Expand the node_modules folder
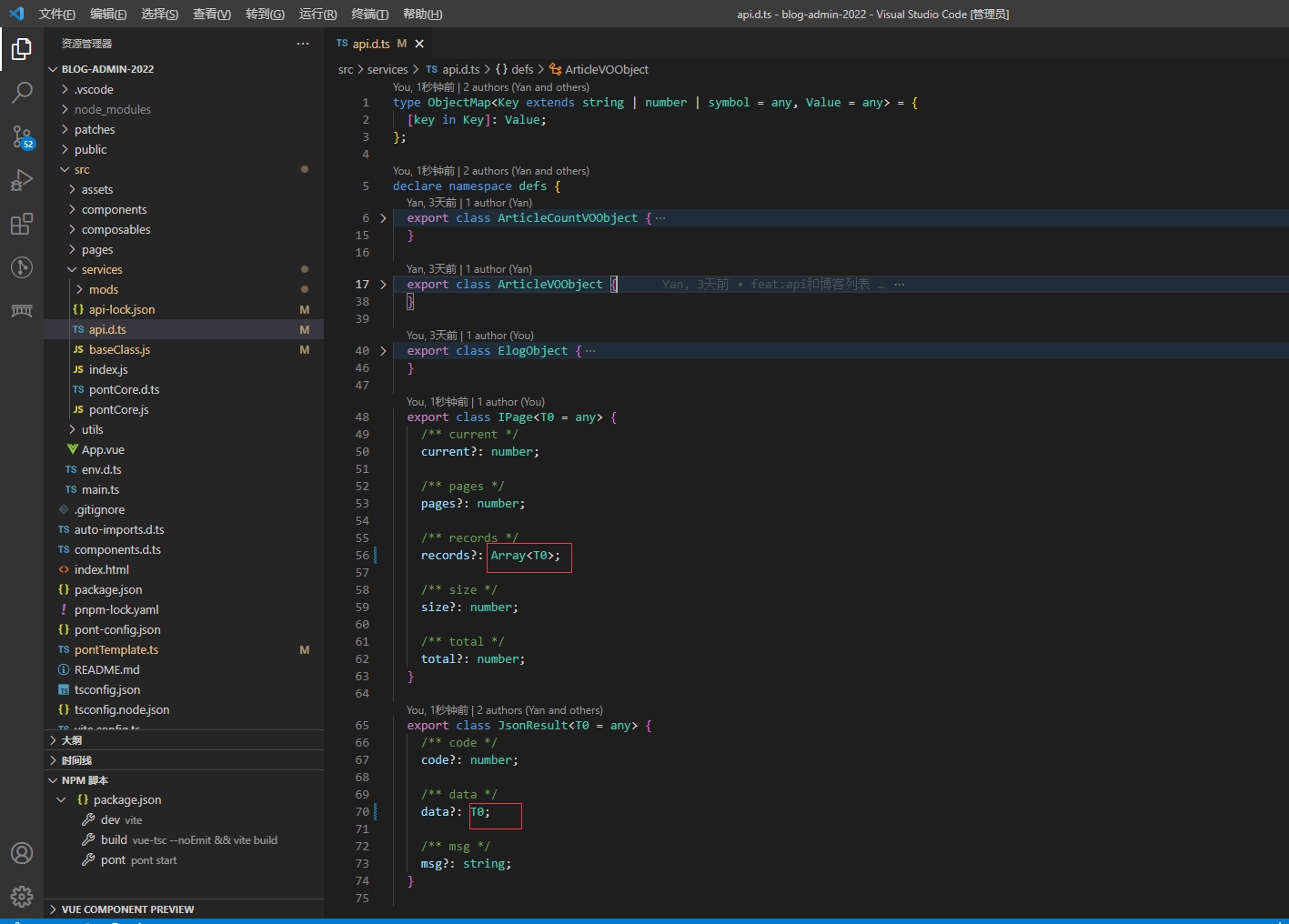Viewport: 1289px width, 924px height. pyautogui.click(x=112, y=110)
